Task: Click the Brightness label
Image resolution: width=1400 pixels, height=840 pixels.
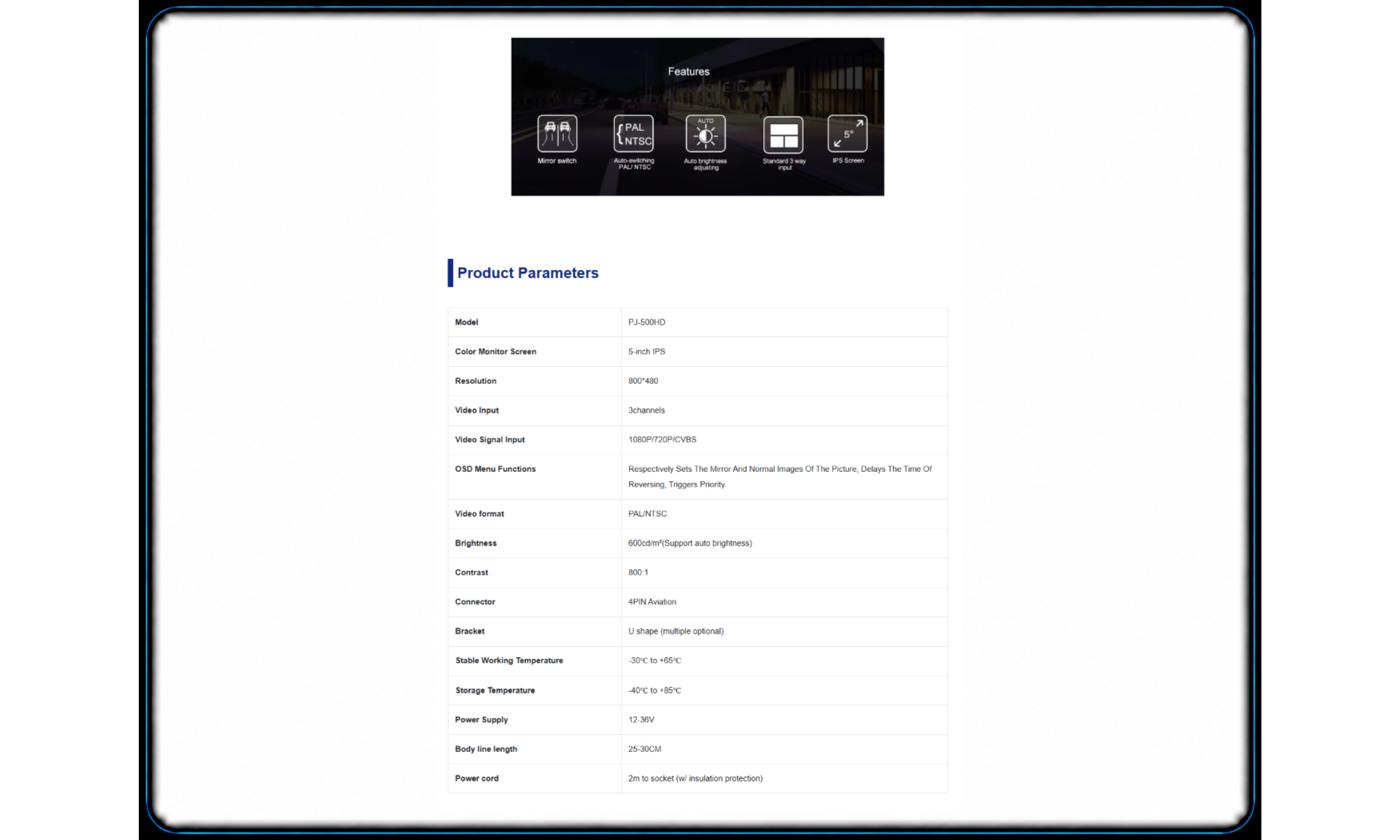Action: point(475,543)
